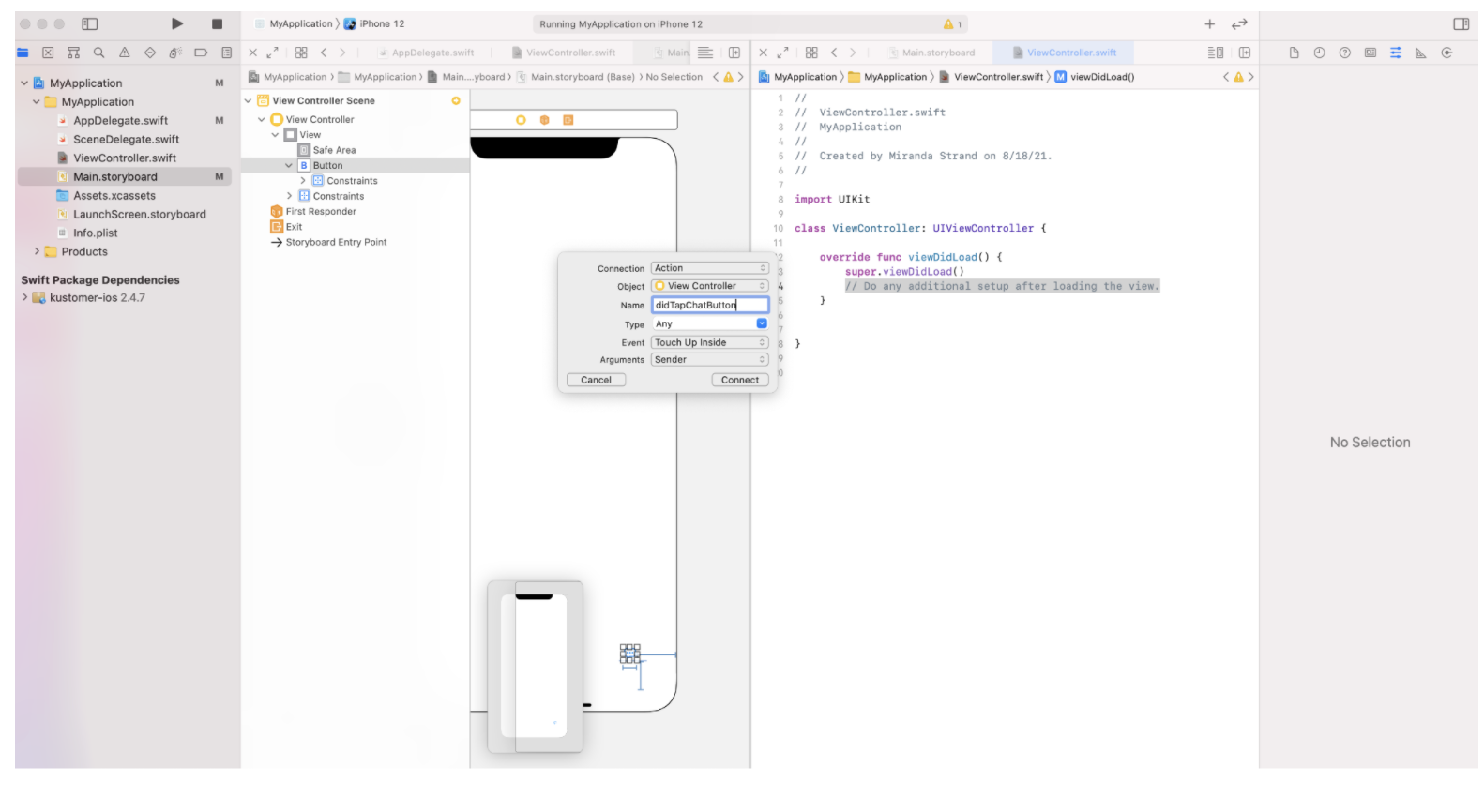This screenshot has height=812, width=1484.
Task: Select AppDelegate.swift in project navigator
Action: point(121,120)
